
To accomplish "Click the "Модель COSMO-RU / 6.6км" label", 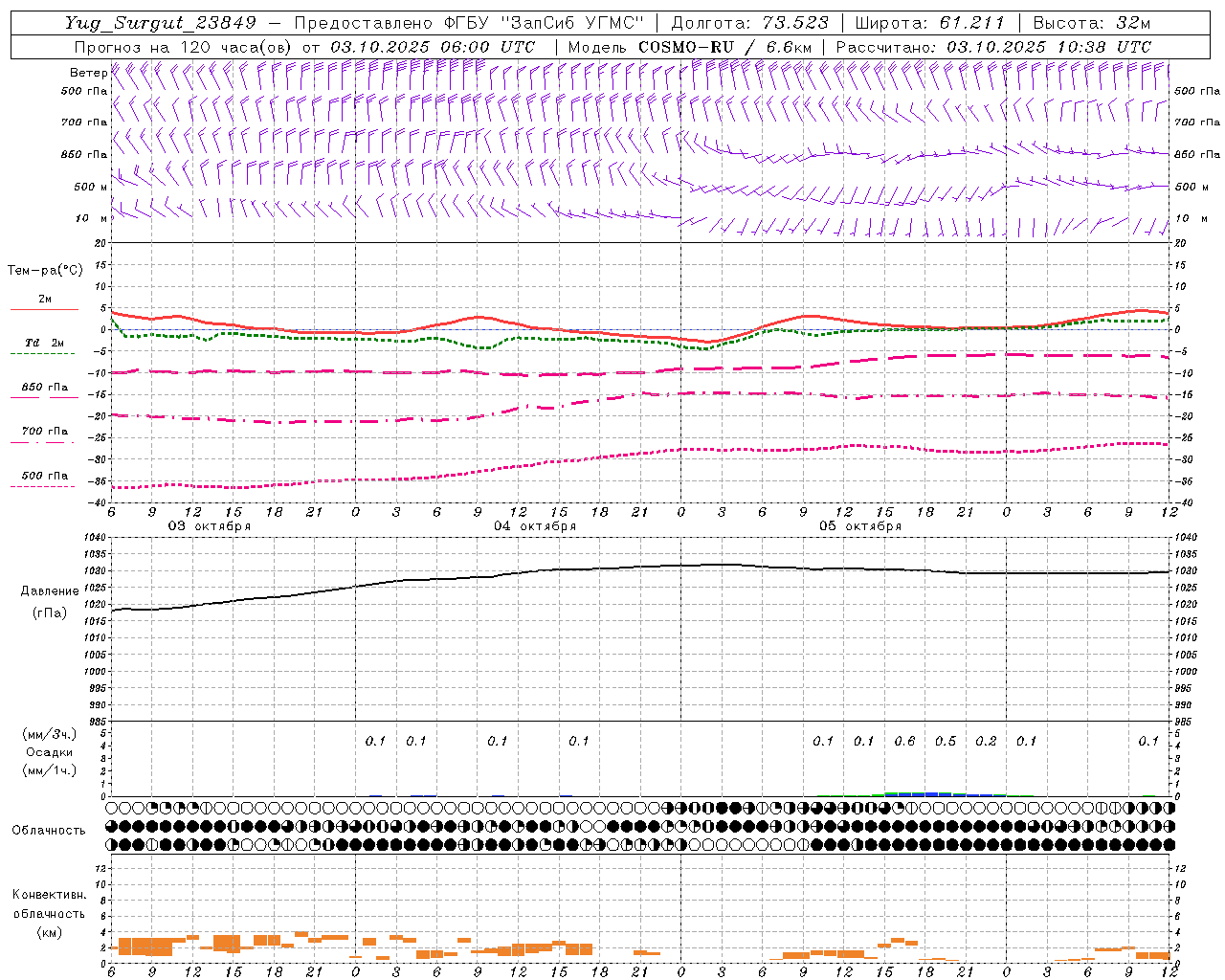I will point(690,47).
